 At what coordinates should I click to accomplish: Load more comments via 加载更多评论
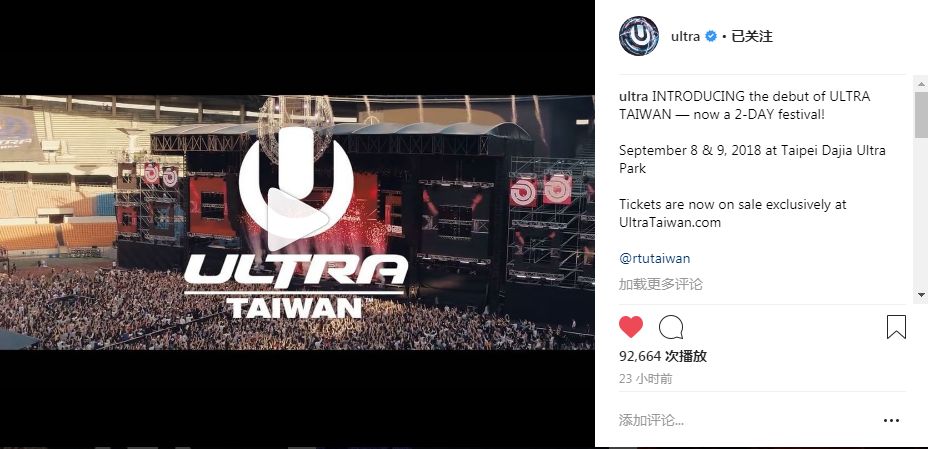pyautogui.click(x=660, y=285)
